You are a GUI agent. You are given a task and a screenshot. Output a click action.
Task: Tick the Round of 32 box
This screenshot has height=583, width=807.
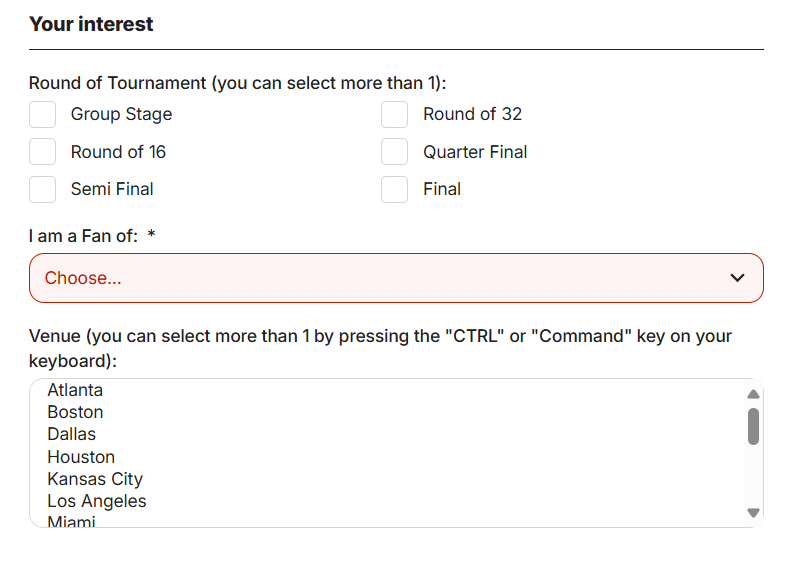(395, 115)
